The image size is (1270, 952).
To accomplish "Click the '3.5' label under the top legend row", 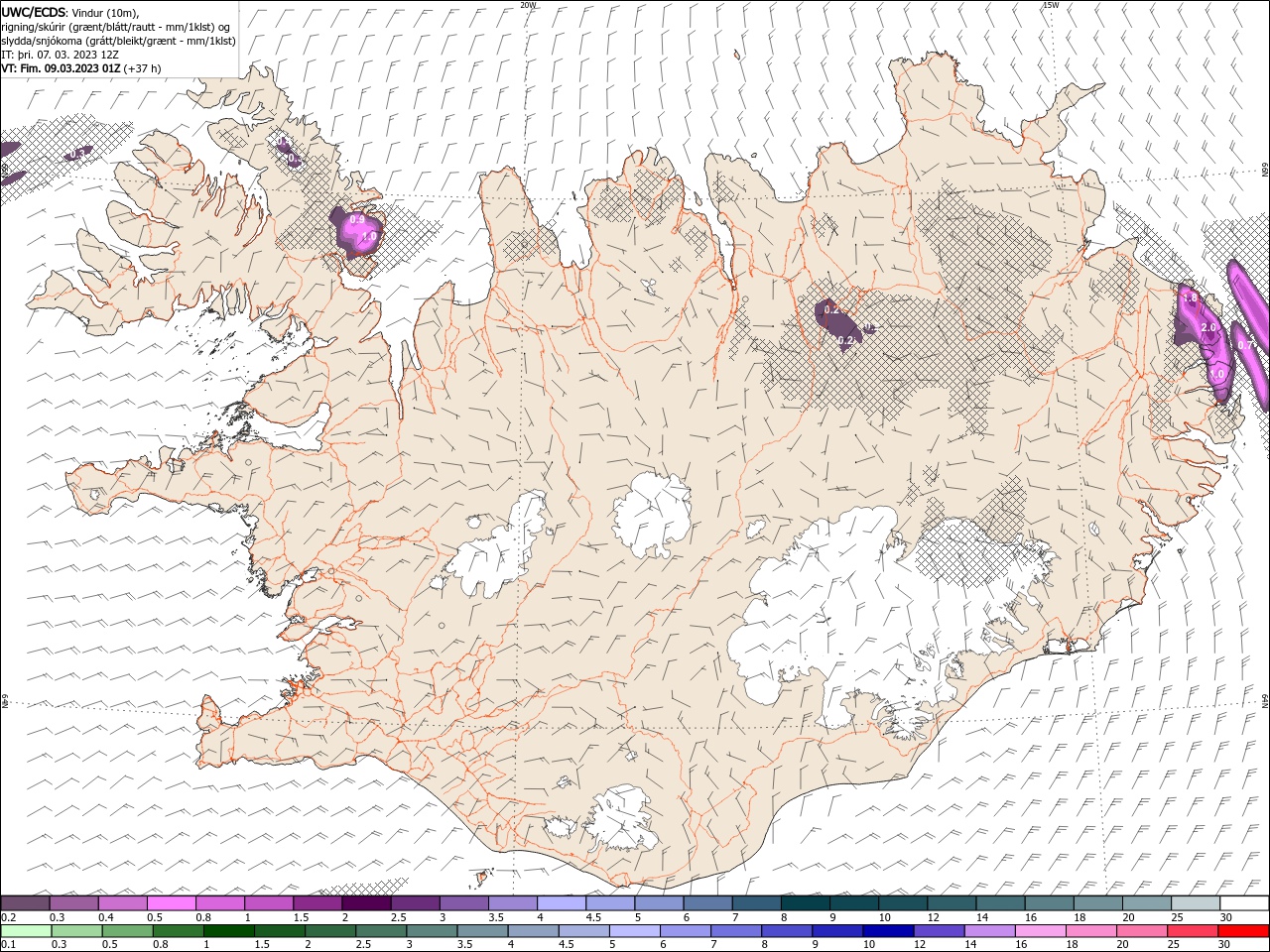I will [x=497, y=917].
